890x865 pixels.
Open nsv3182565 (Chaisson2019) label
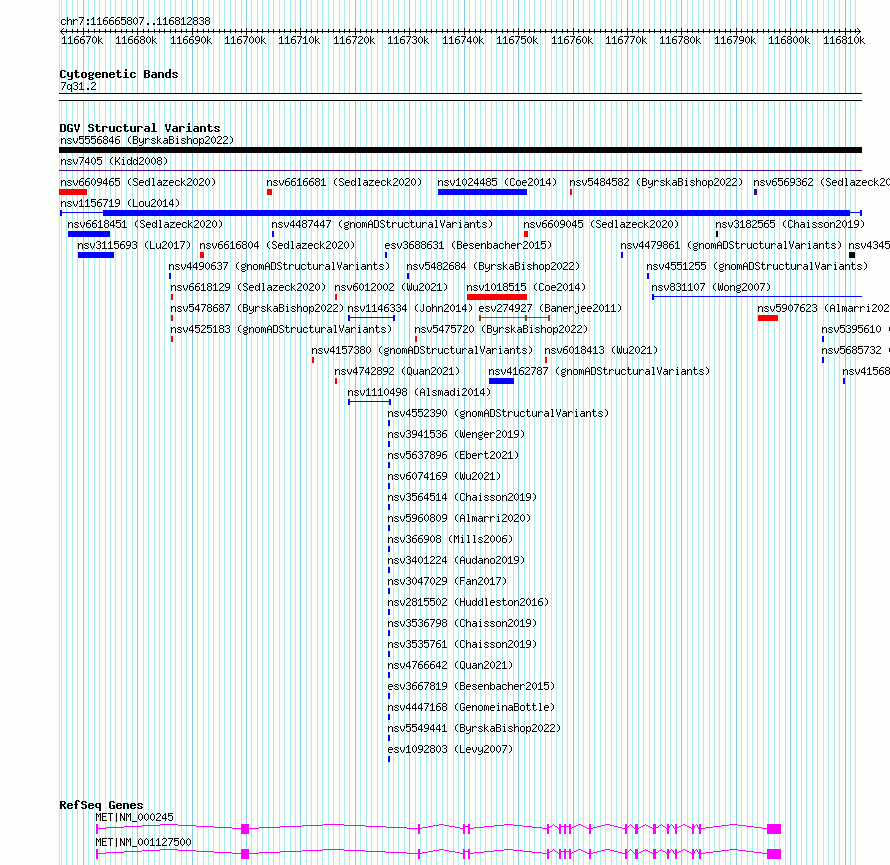pyautogui.click(x=790, y=224)
